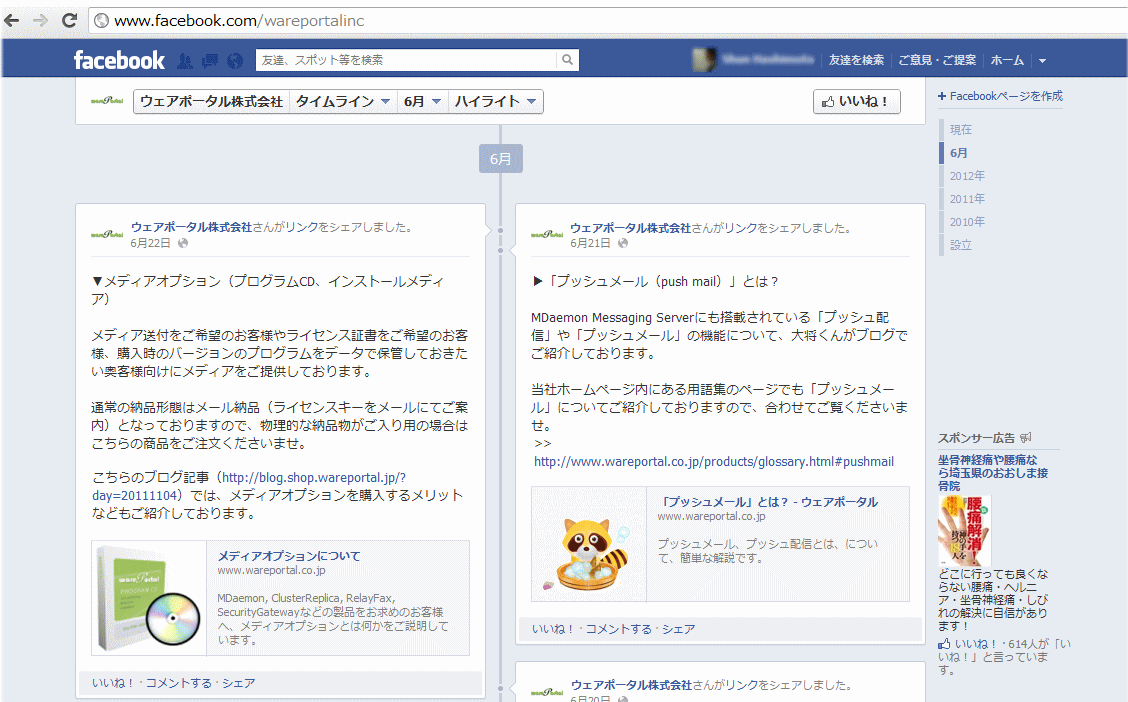Click page name in 6月22日 post header
1128x702 pixels.
pos(191,227)
